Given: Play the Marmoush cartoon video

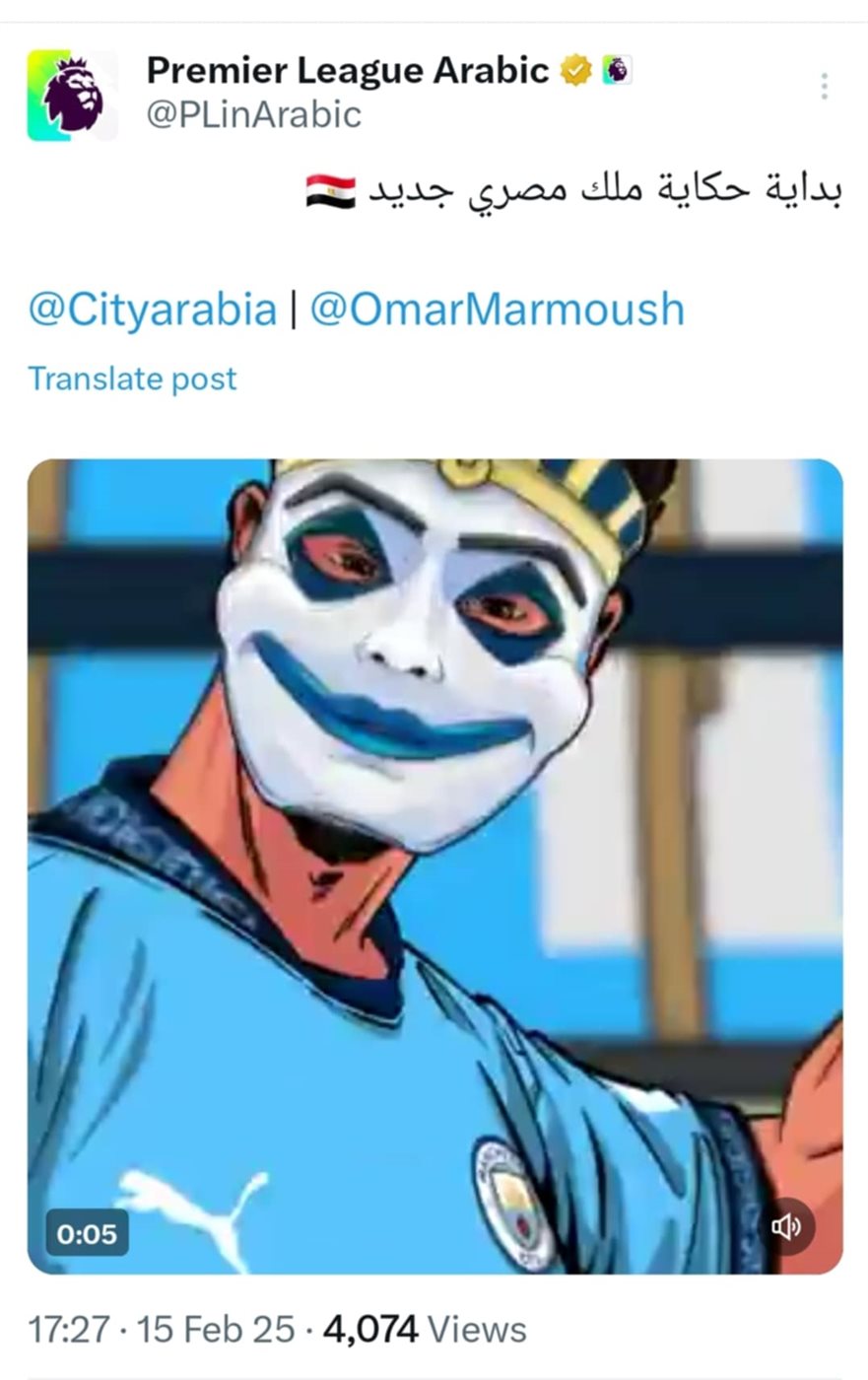Looking at the screenshot, I should coord(434,866).
